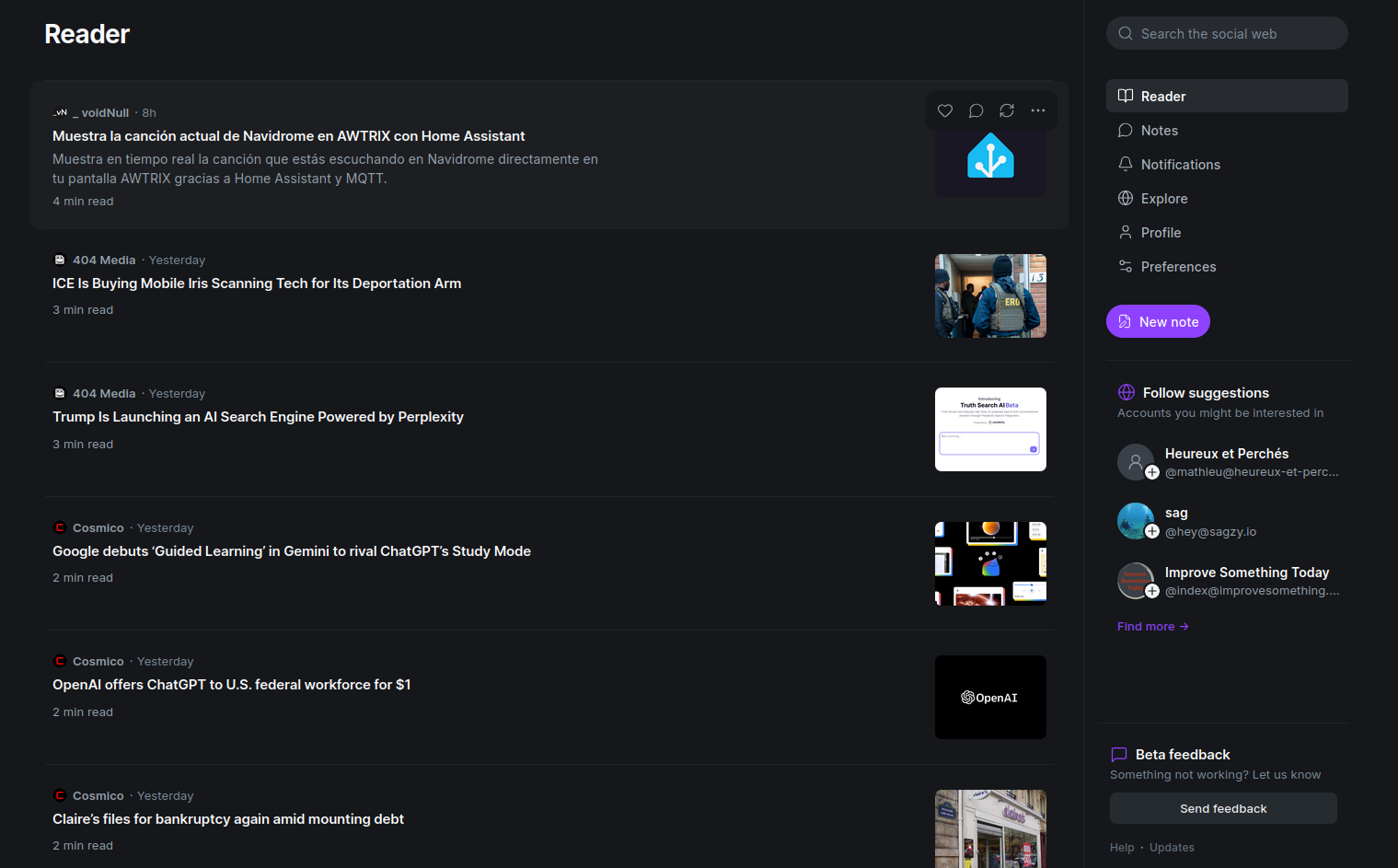Click the Preferences sliders icon

(x=1126, y=266)
